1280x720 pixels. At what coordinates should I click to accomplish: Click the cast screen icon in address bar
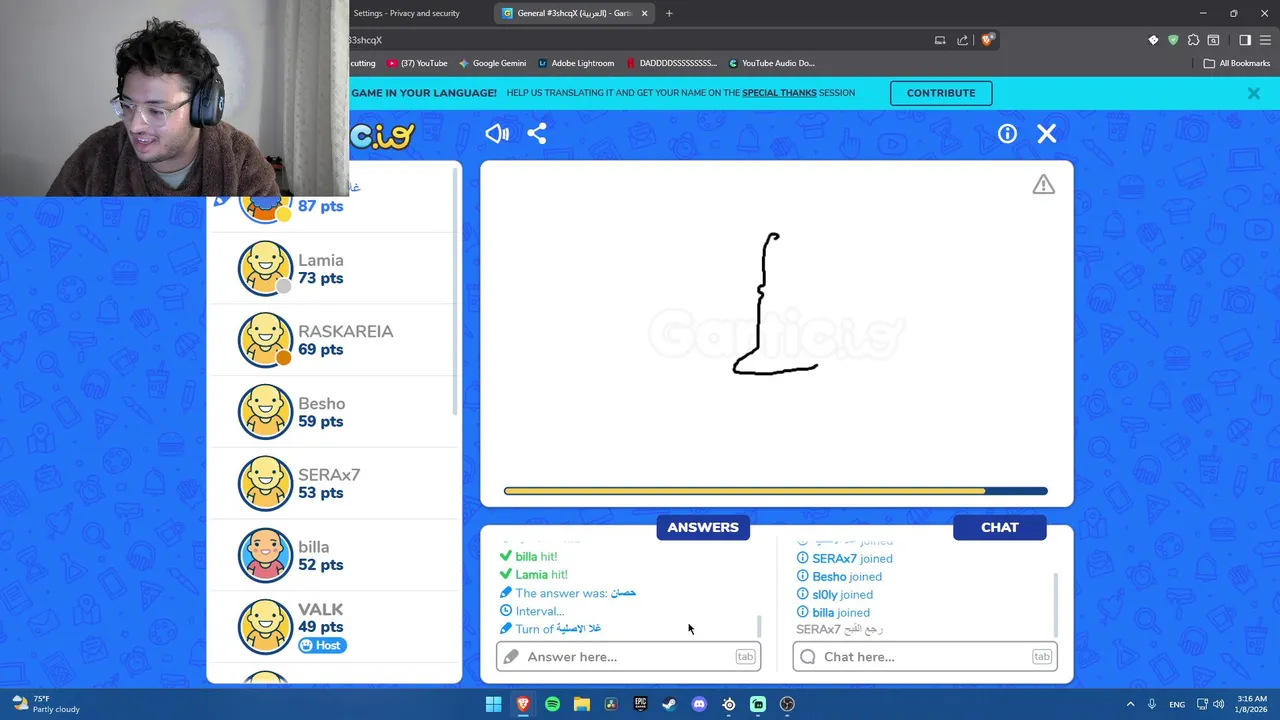[x=940, y=40]
